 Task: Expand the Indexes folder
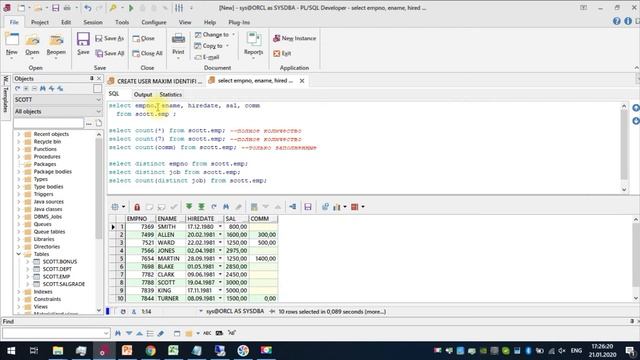tap(18, 292)
